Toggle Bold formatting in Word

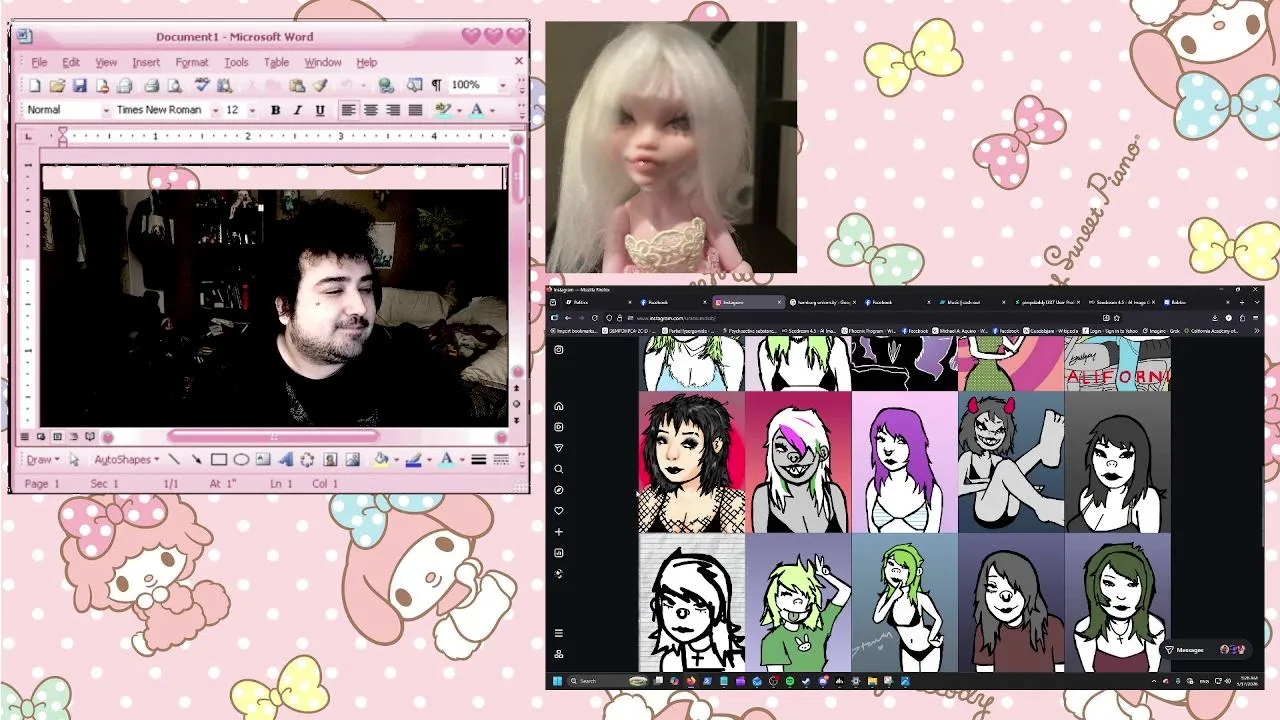(275, 110)
